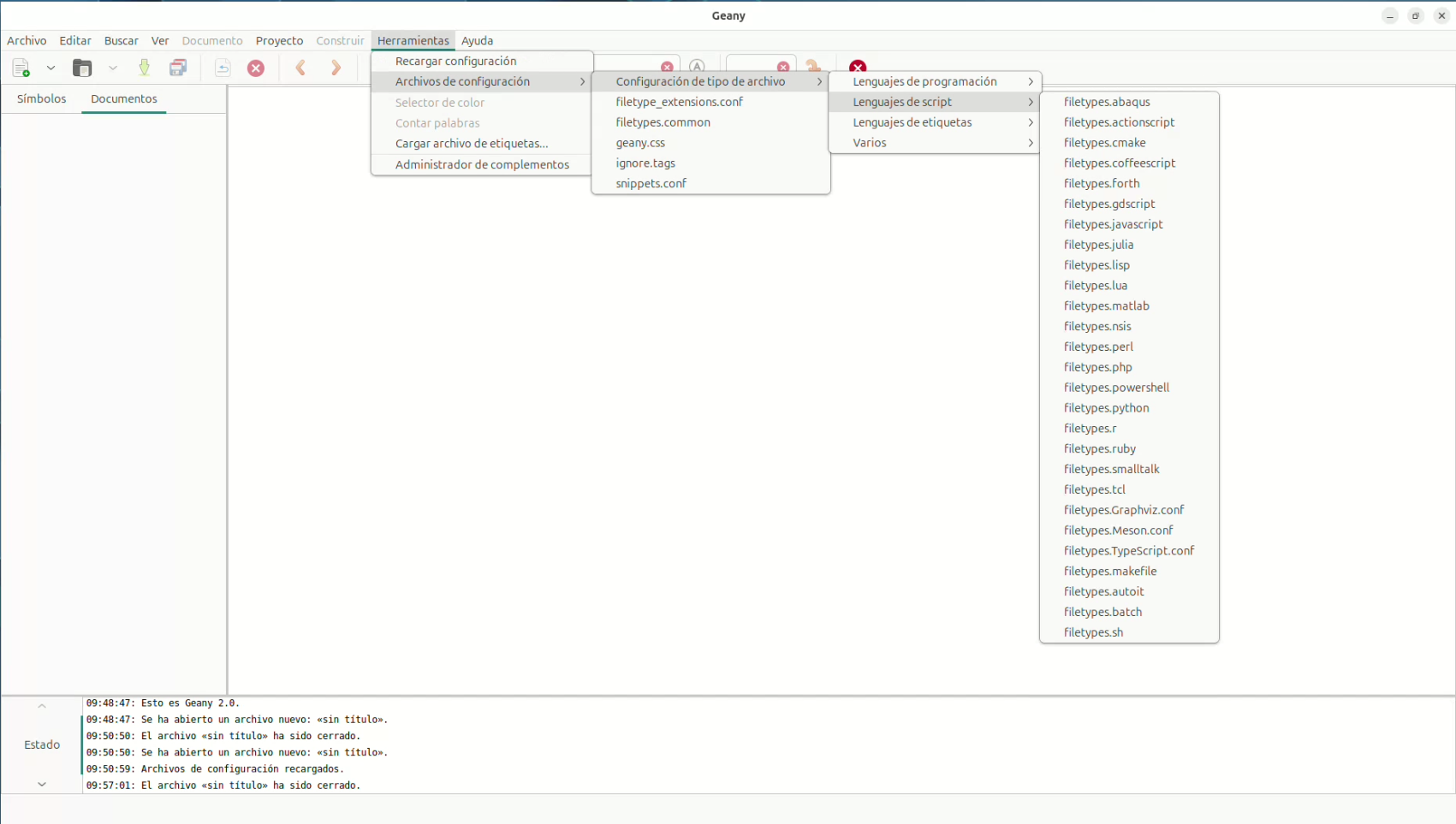1456x824 pixels.
Task: Navigate forward with the right arrow icon
Action: tap(336, 68)
